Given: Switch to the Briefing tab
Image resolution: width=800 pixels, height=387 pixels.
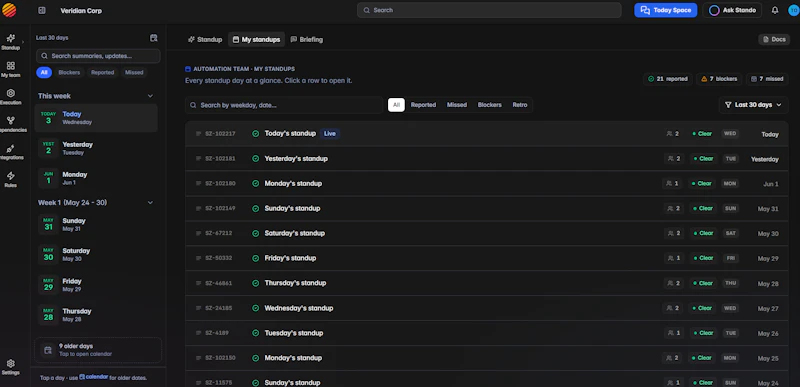Looking at the screenshot, I should (x=307, y=39).
